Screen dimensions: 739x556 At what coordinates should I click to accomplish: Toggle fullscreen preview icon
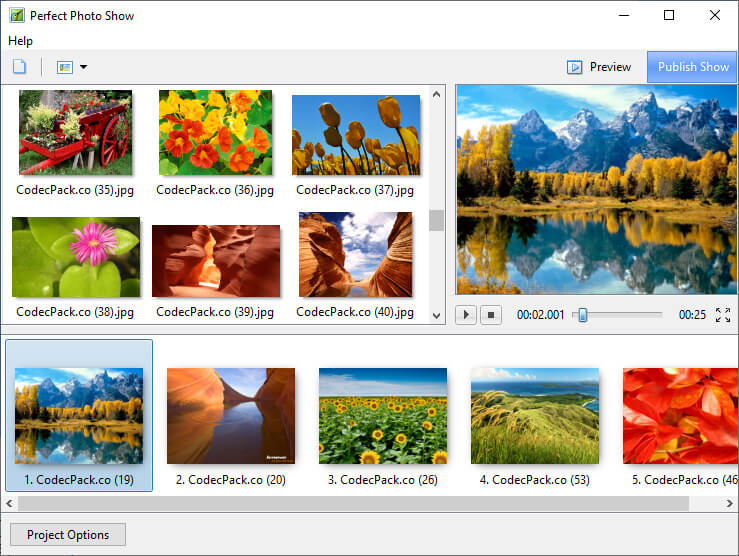pos(723,315)
